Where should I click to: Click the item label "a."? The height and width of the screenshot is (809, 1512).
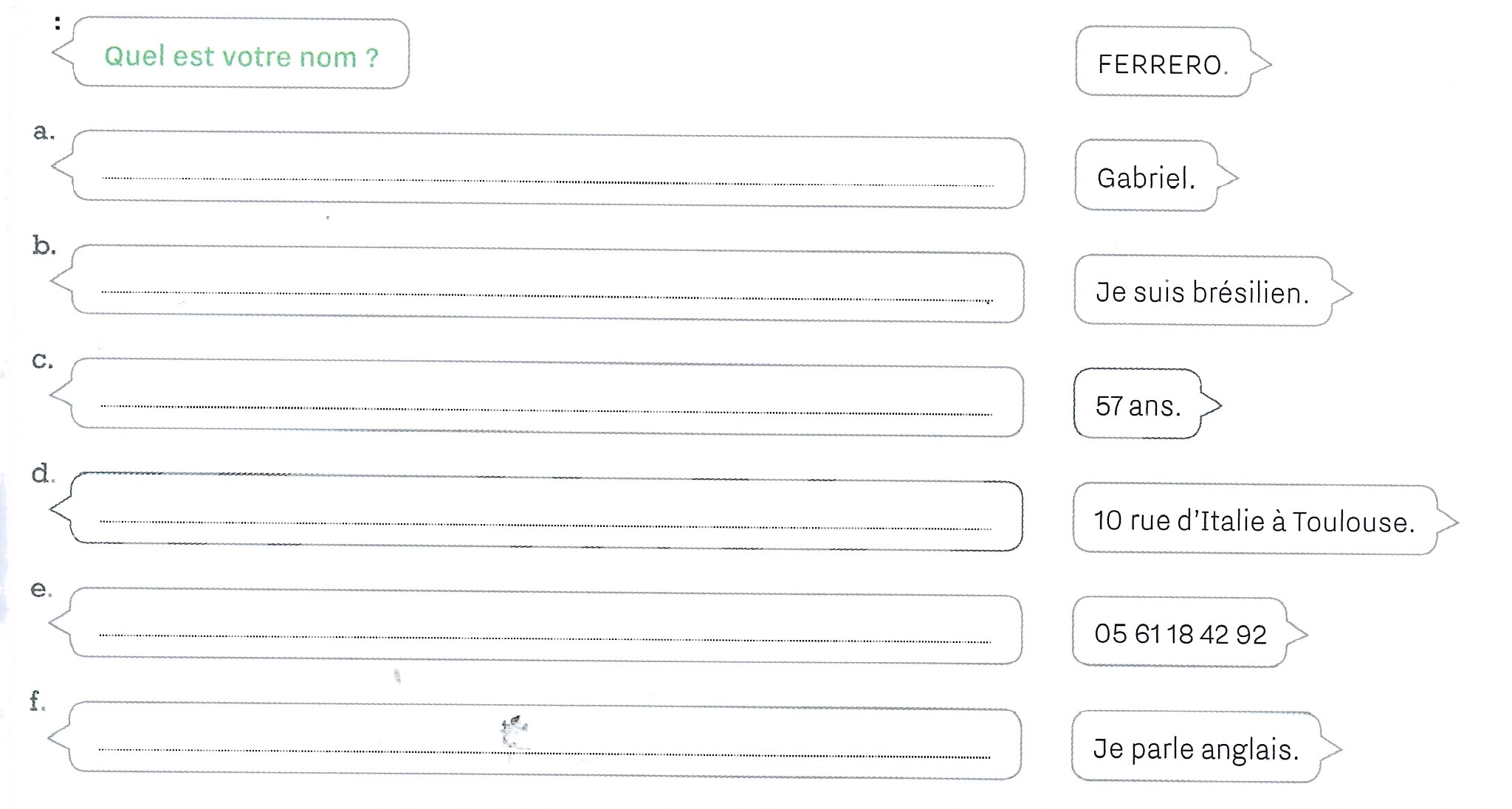click(x=44, y=132)
